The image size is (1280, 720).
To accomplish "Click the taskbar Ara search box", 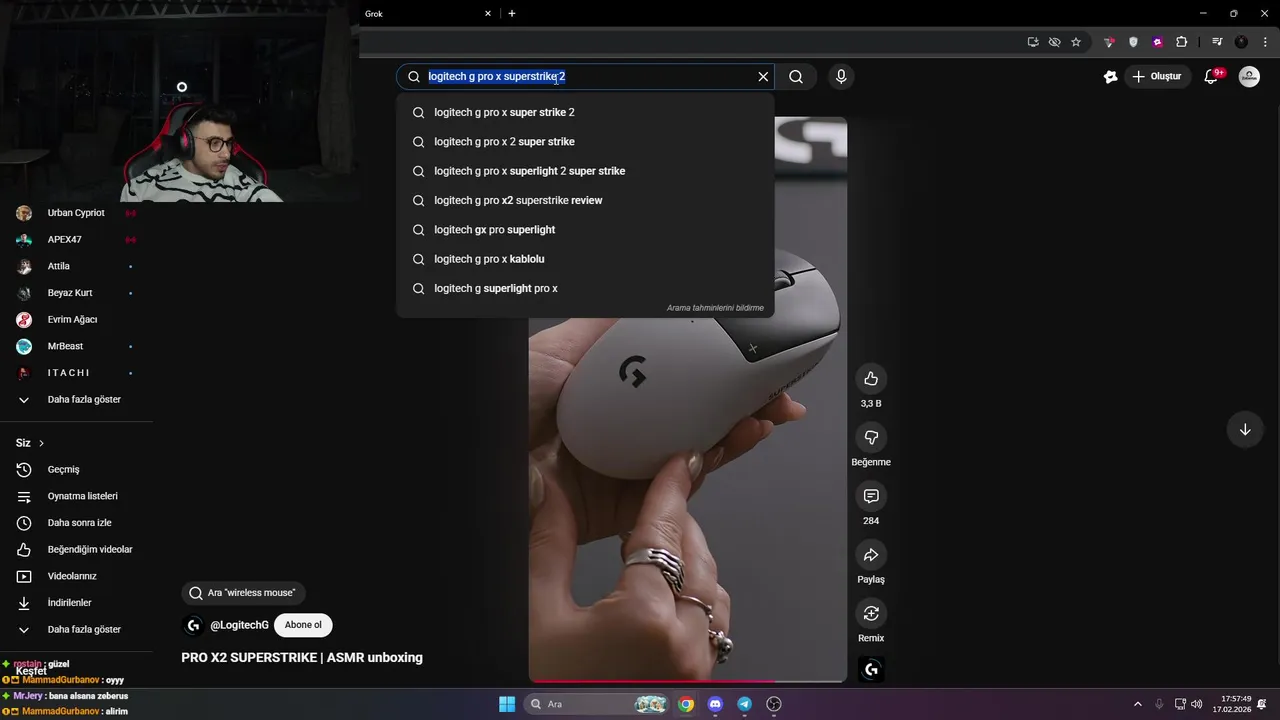I will [596, 704].
